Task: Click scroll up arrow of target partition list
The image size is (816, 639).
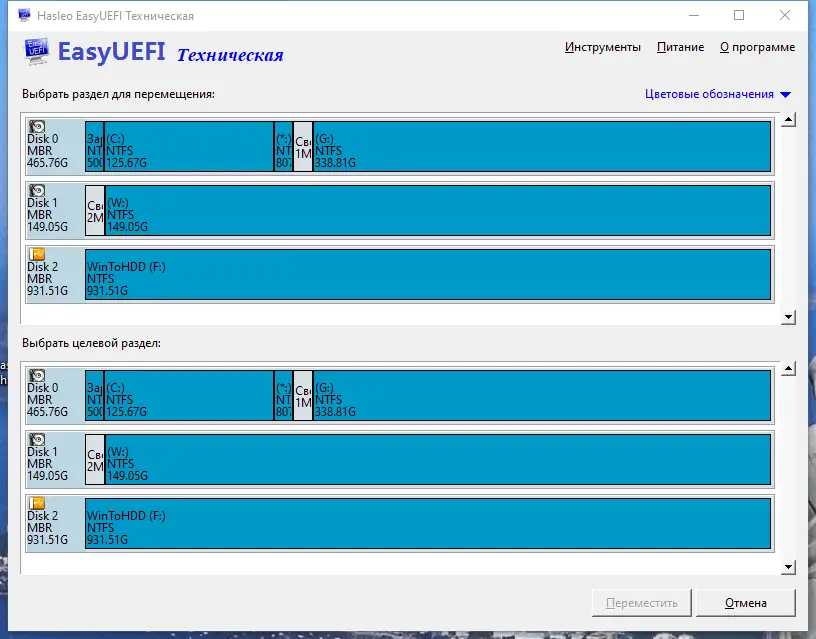Action: 788,369
